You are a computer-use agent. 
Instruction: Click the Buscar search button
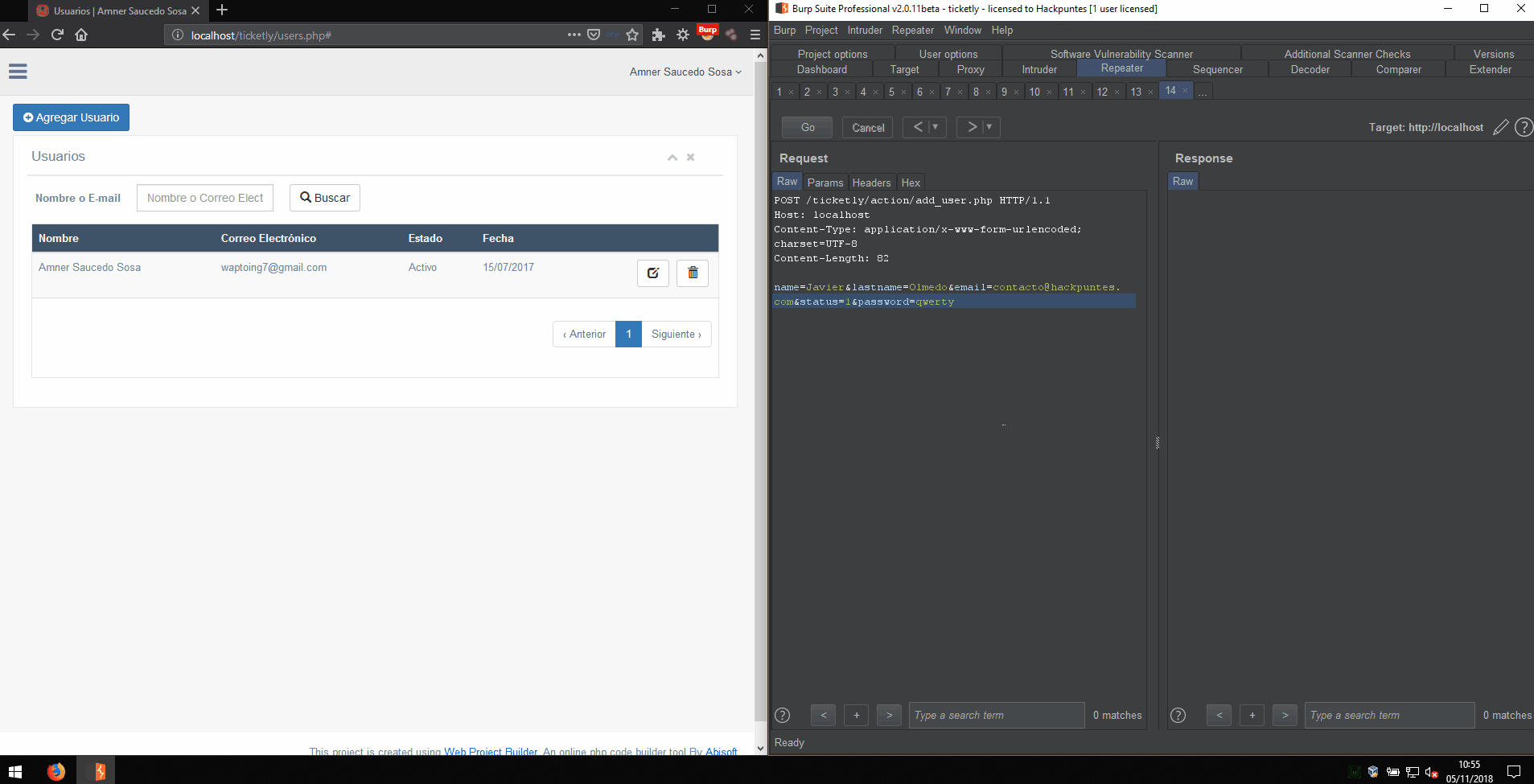[325, 198]
